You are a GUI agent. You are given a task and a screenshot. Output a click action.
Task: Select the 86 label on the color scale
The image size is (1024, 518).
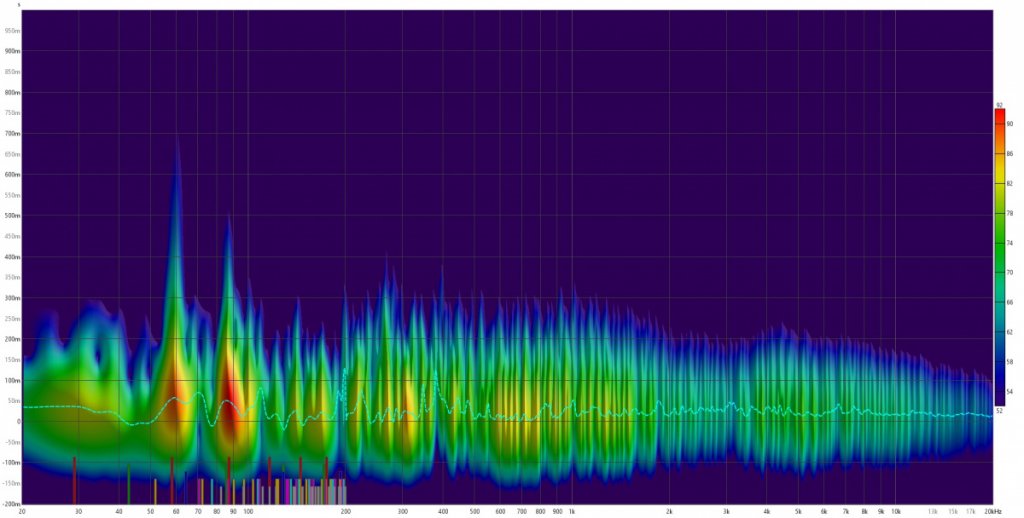coord(1010,154)
